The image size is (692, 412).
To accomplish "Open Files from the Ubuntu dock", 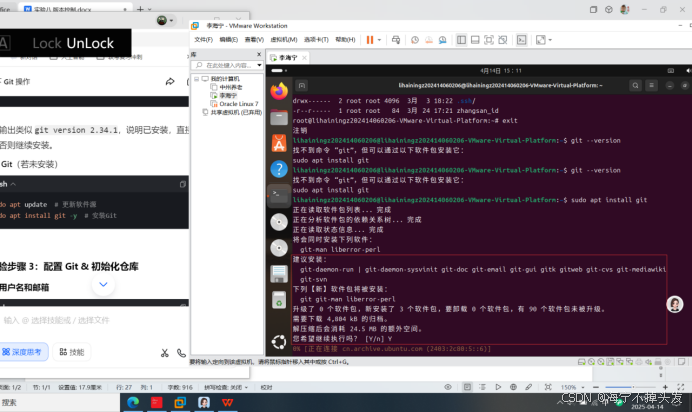I will click(x=279, y=117).
